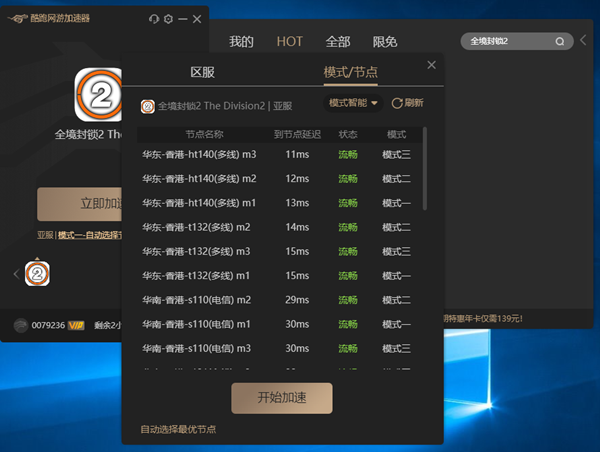The height and width of the screenshot is (452, 600).
Task: Close the mode/node dialog
Action: pyautogui.click(x=431, y=65)
